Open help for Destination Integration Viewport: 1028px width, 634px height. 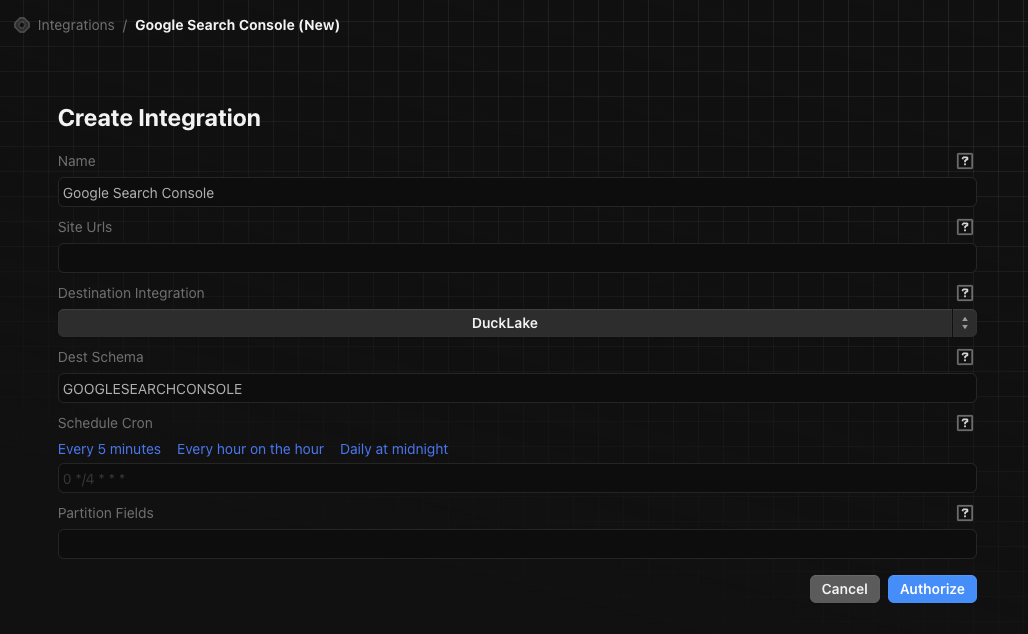click(964, 293)
